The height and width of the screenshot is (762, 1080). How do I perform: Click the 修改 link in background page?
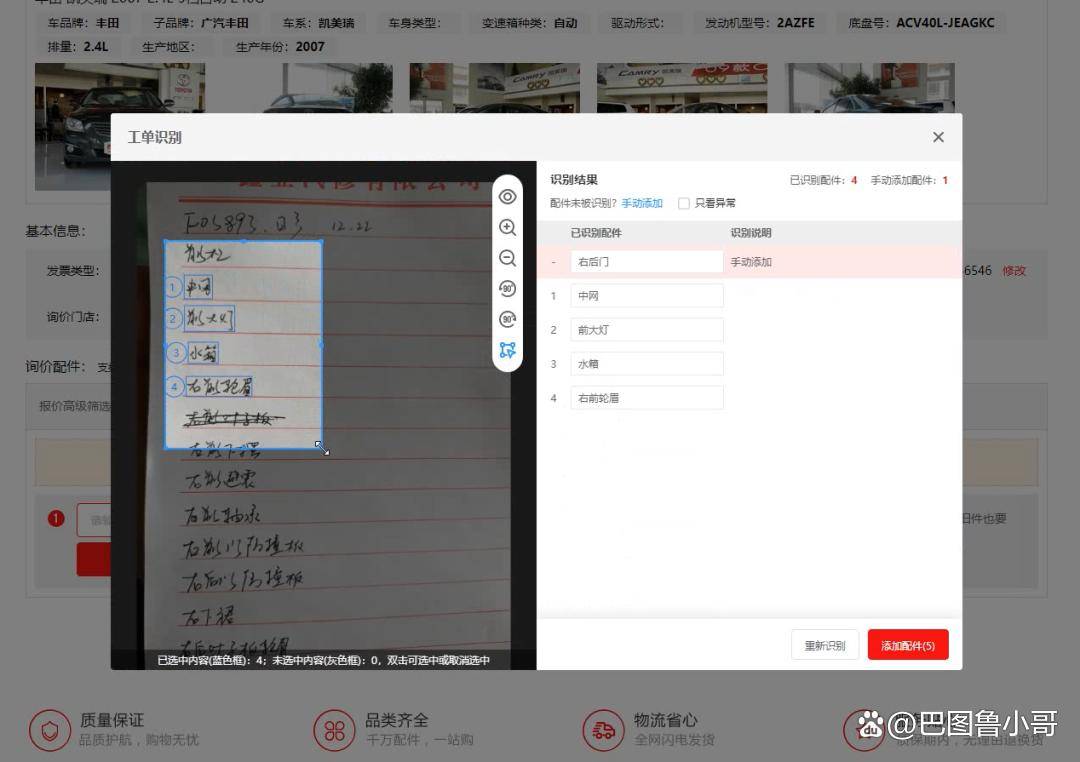click(1014, 271)
